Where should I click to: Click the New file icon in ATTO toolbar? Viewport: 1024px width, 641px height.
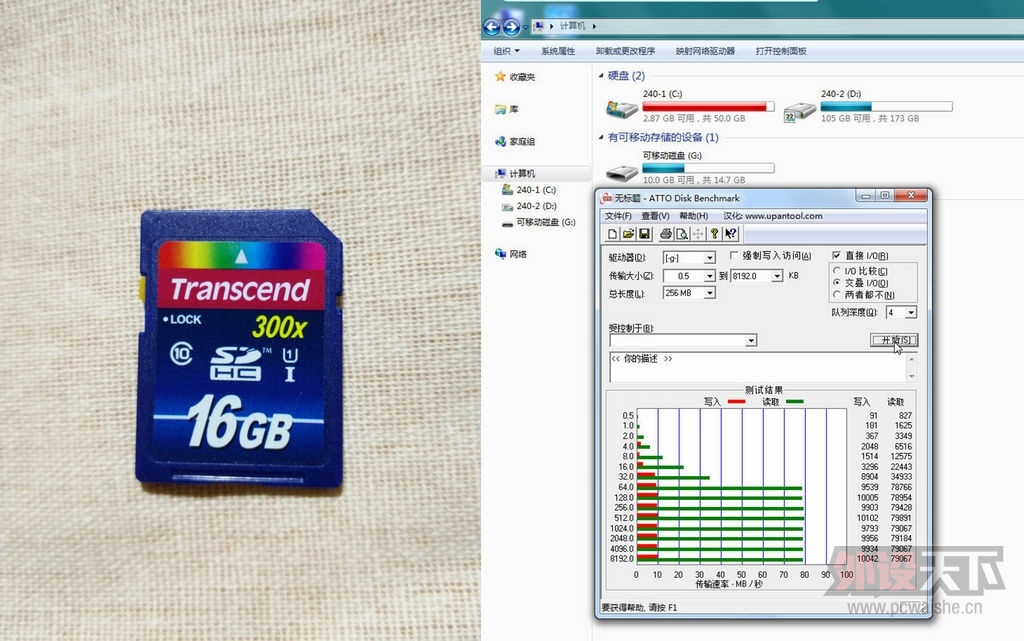tap(612, 234)
